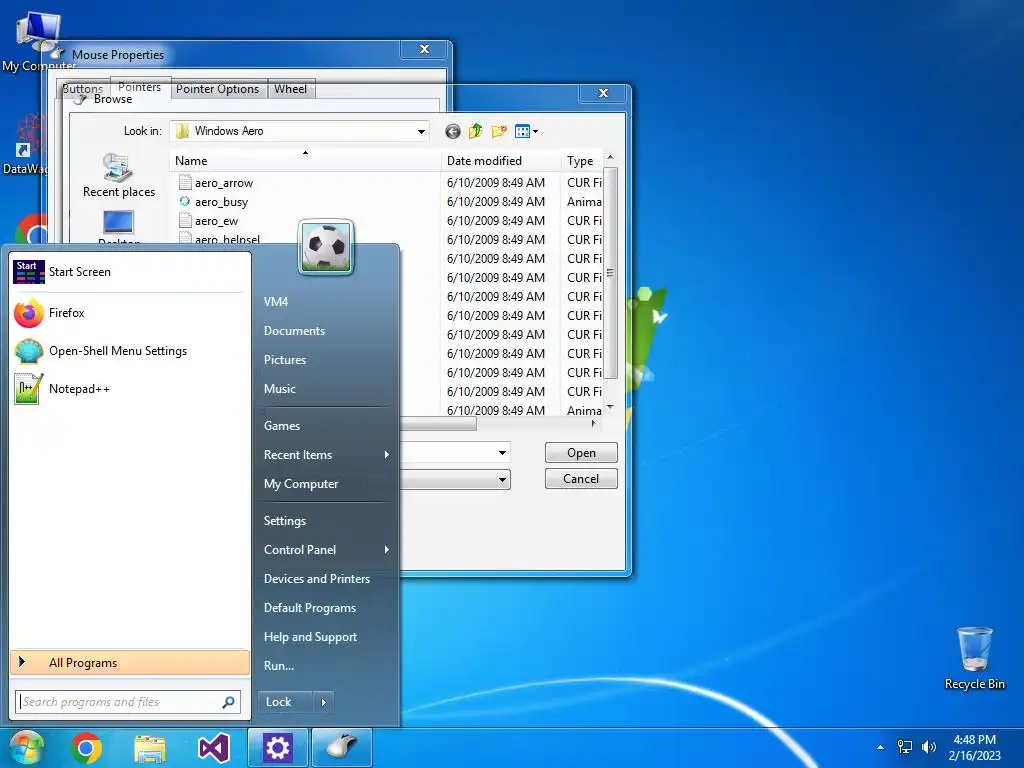Open Start Screen from the start menu

coord(129,272)
